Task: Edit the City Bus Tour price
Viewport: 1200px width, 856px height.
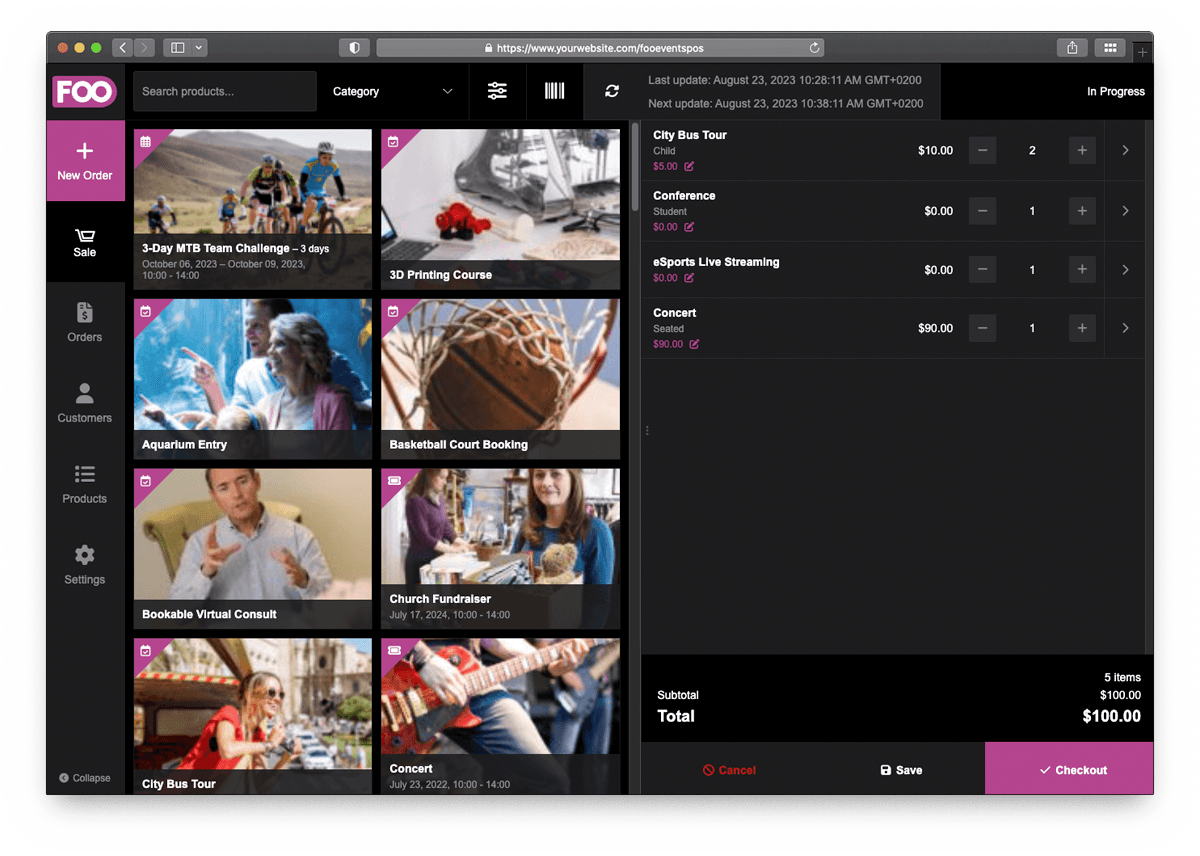Action: click(689, 167)
